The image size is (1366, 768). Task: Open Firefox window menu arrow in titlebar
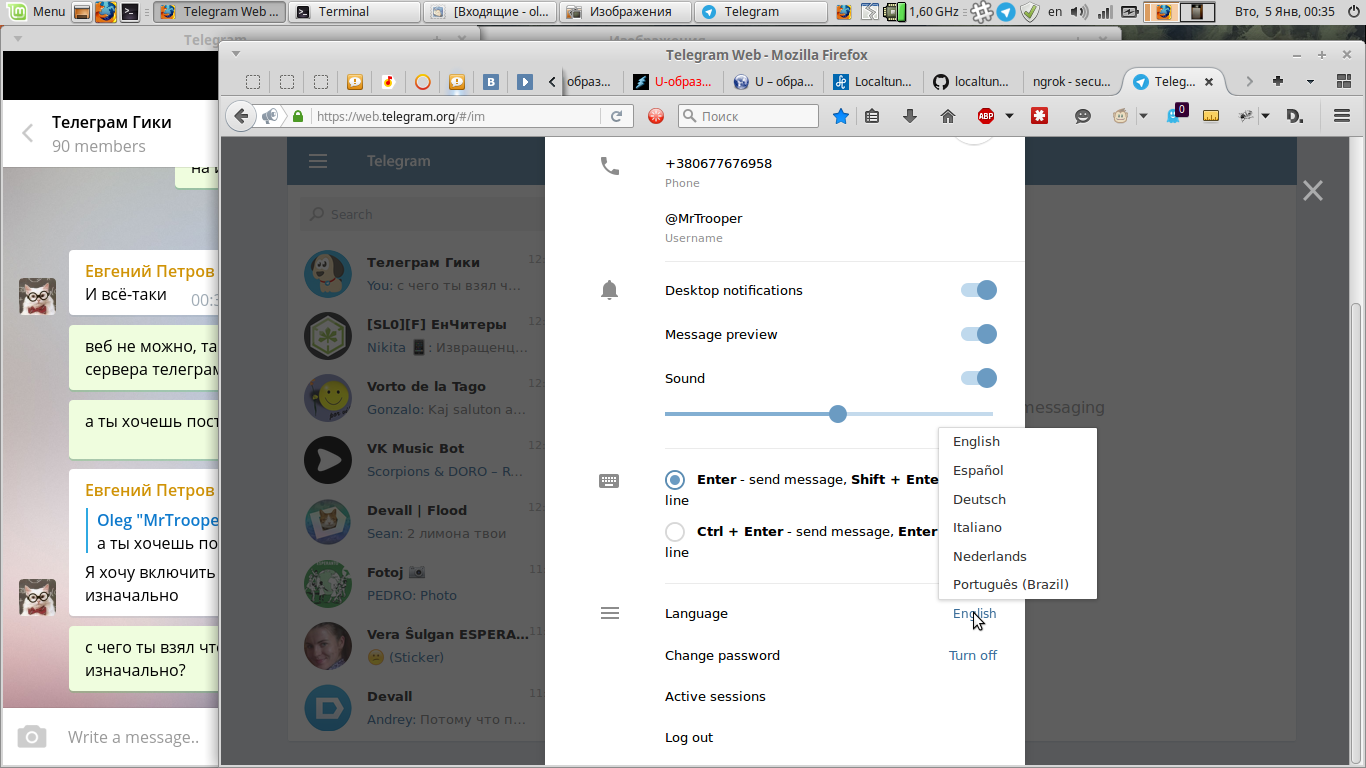click(236, 54)
